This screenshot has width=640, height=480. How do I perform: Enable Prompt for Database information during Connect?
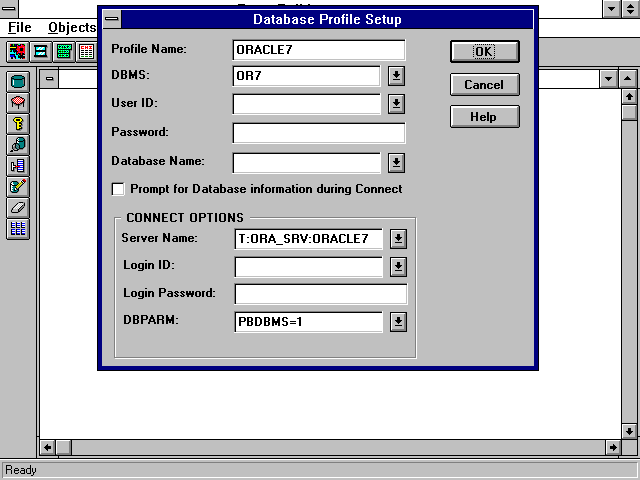pyautogui.click(x=119, y=189)
